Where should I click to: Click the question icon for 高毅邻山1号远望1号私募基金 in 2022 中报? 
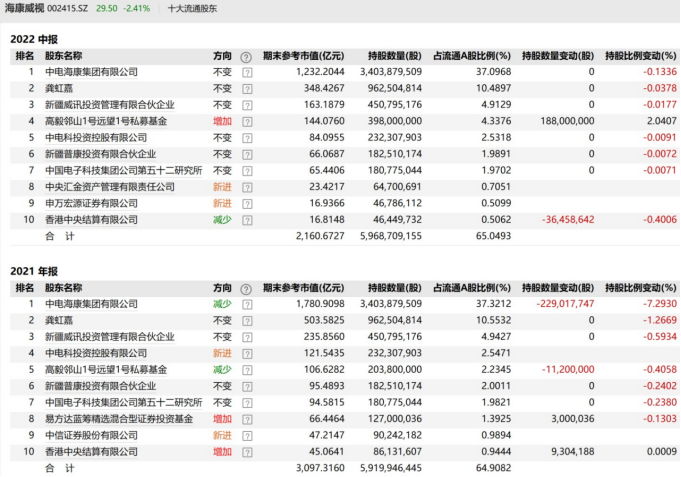click(247, 121)
